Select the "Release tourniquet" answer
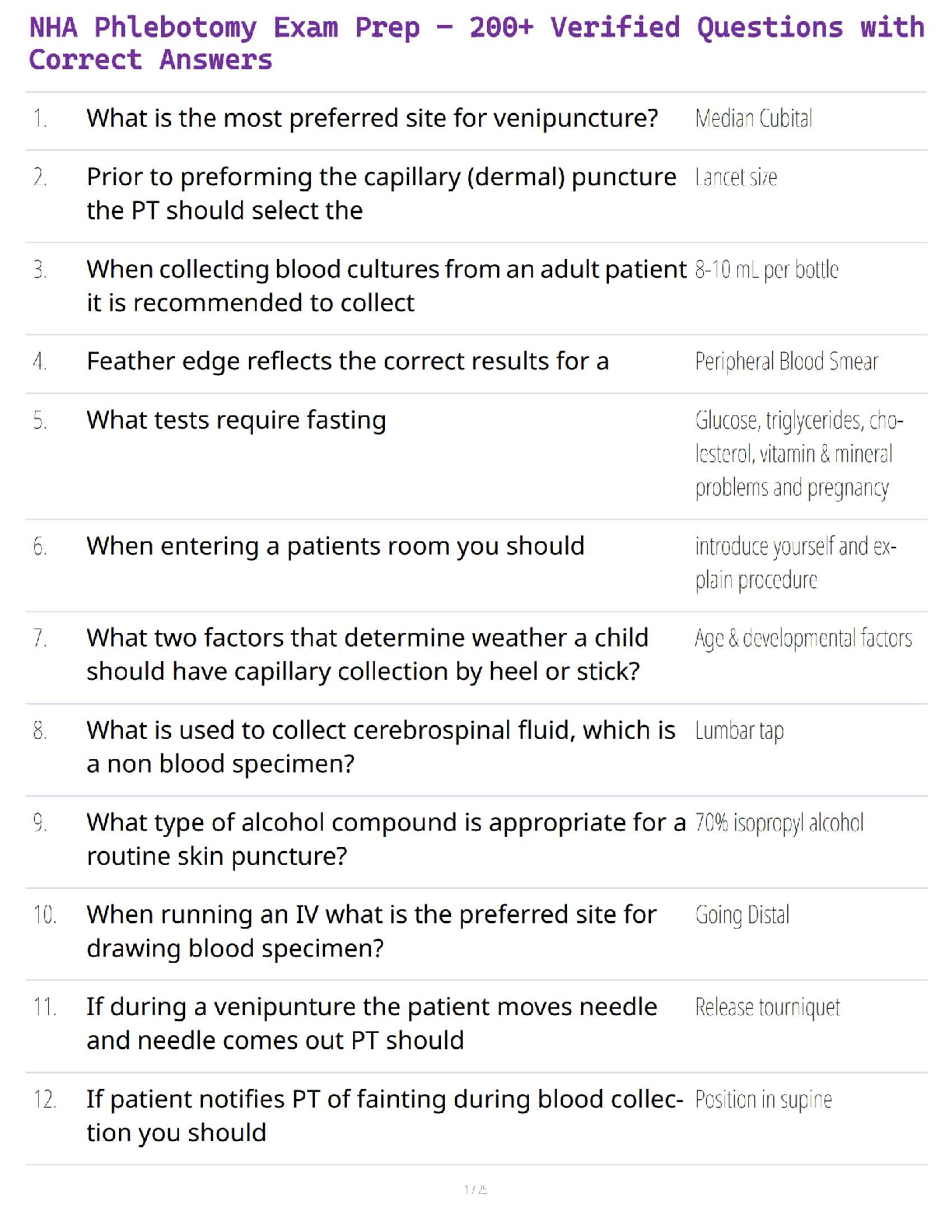The width and height of the screenshot is (952, 1232). click(767, 1008)
